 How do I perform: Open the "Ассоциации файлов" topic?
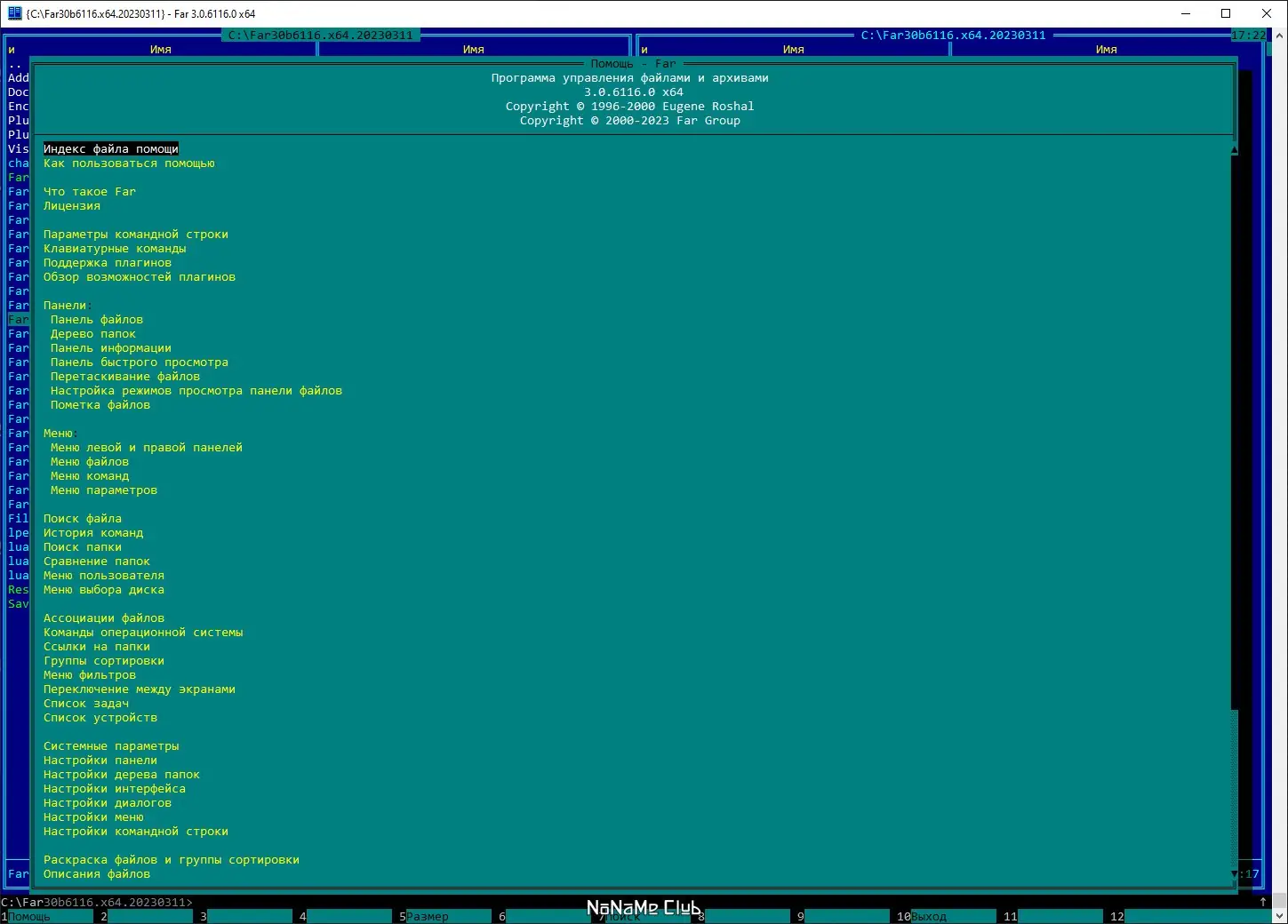104,617
